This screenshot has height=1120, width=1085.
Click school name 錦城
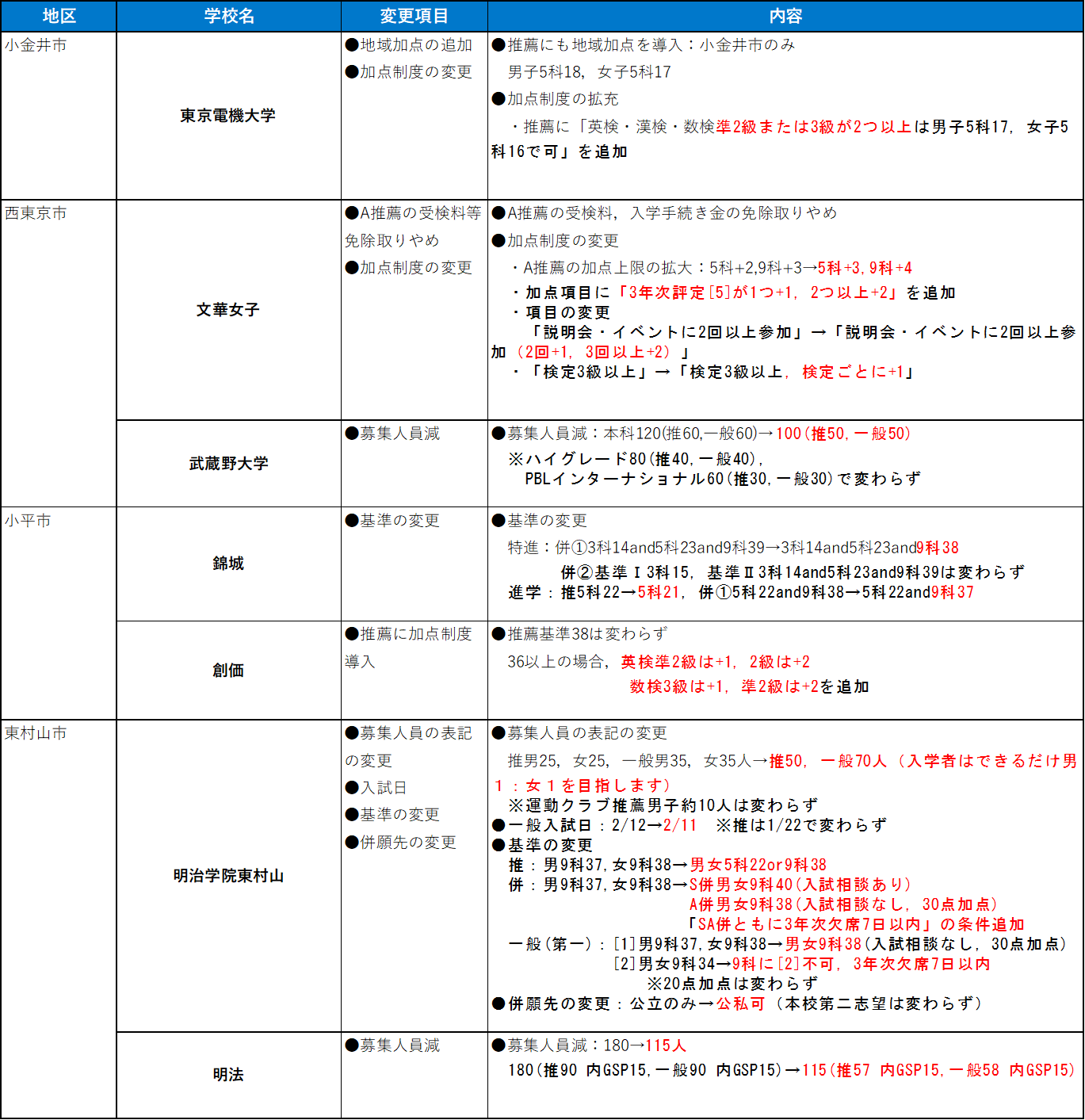(x=228, y=564)
